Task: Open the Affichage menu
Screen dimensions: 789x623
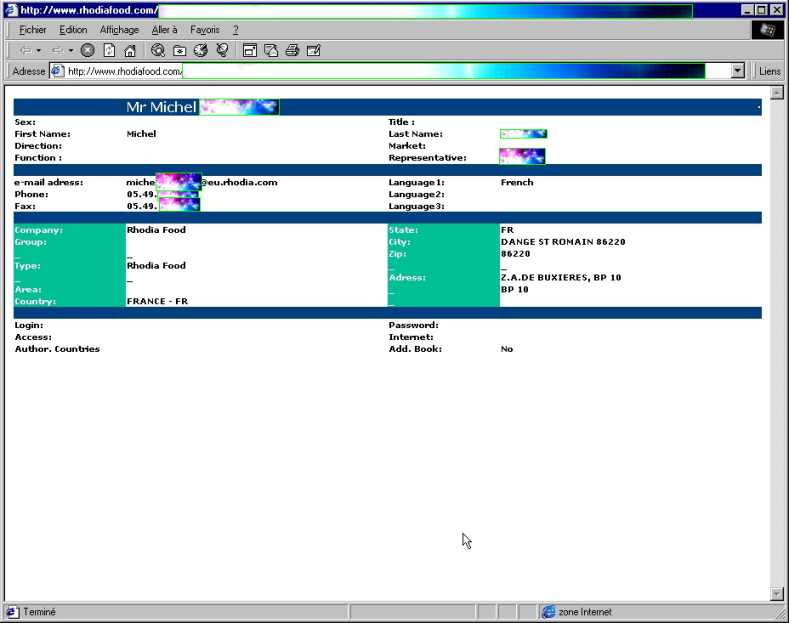Action: point(119,30)
